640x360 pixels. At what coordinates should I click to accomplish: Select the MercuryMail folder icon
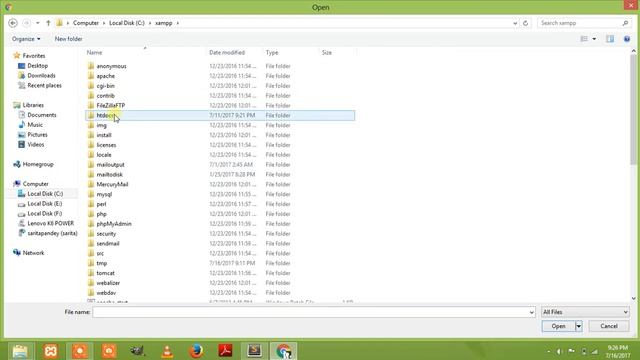pos(91,184)
